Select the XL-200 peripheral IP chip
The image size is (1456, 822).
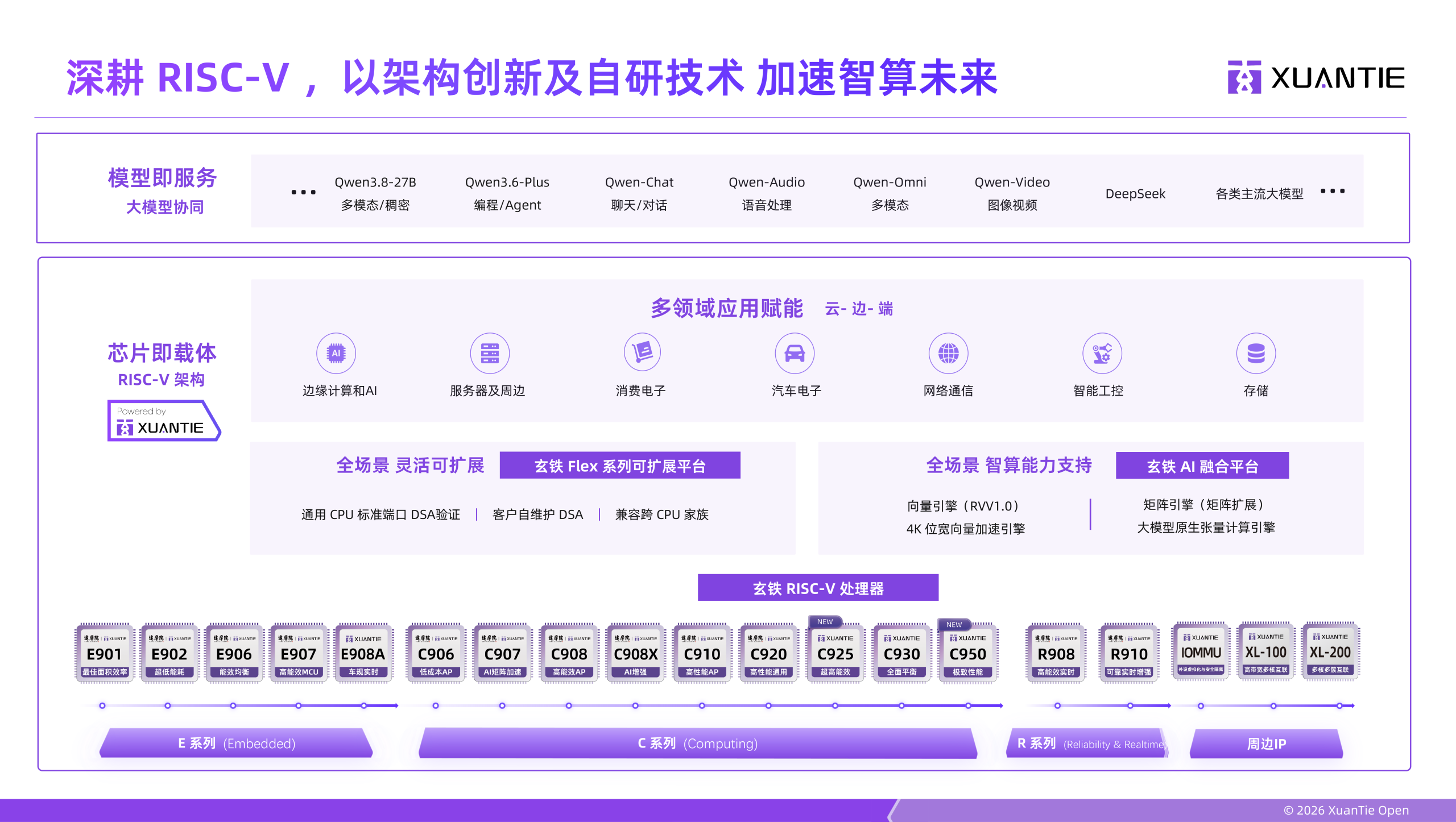click(x=1330, y=651)
